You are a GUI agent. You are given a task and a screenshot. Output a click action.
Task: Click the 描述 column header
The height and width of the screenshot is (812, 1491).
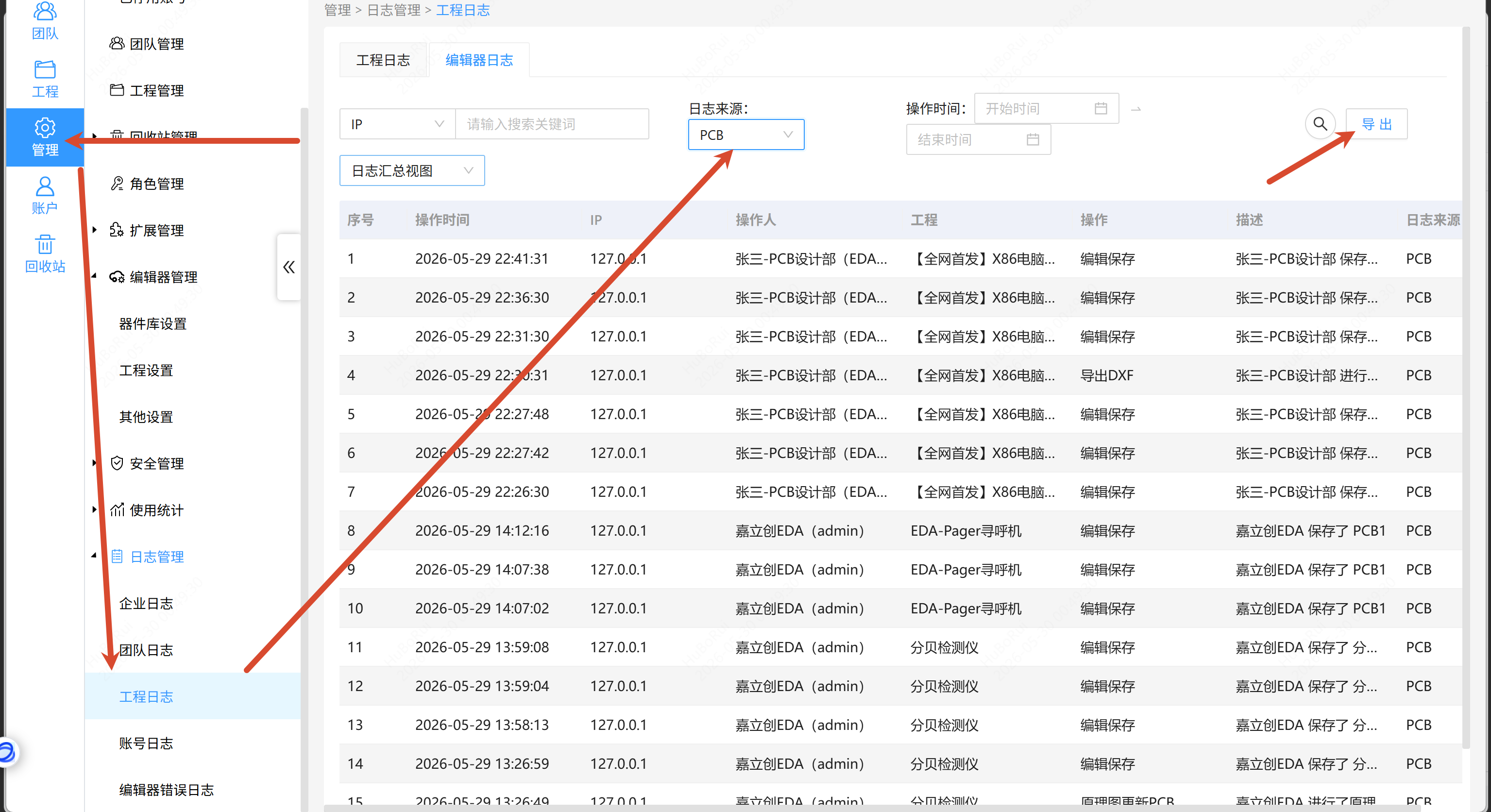pos(1249,220)
